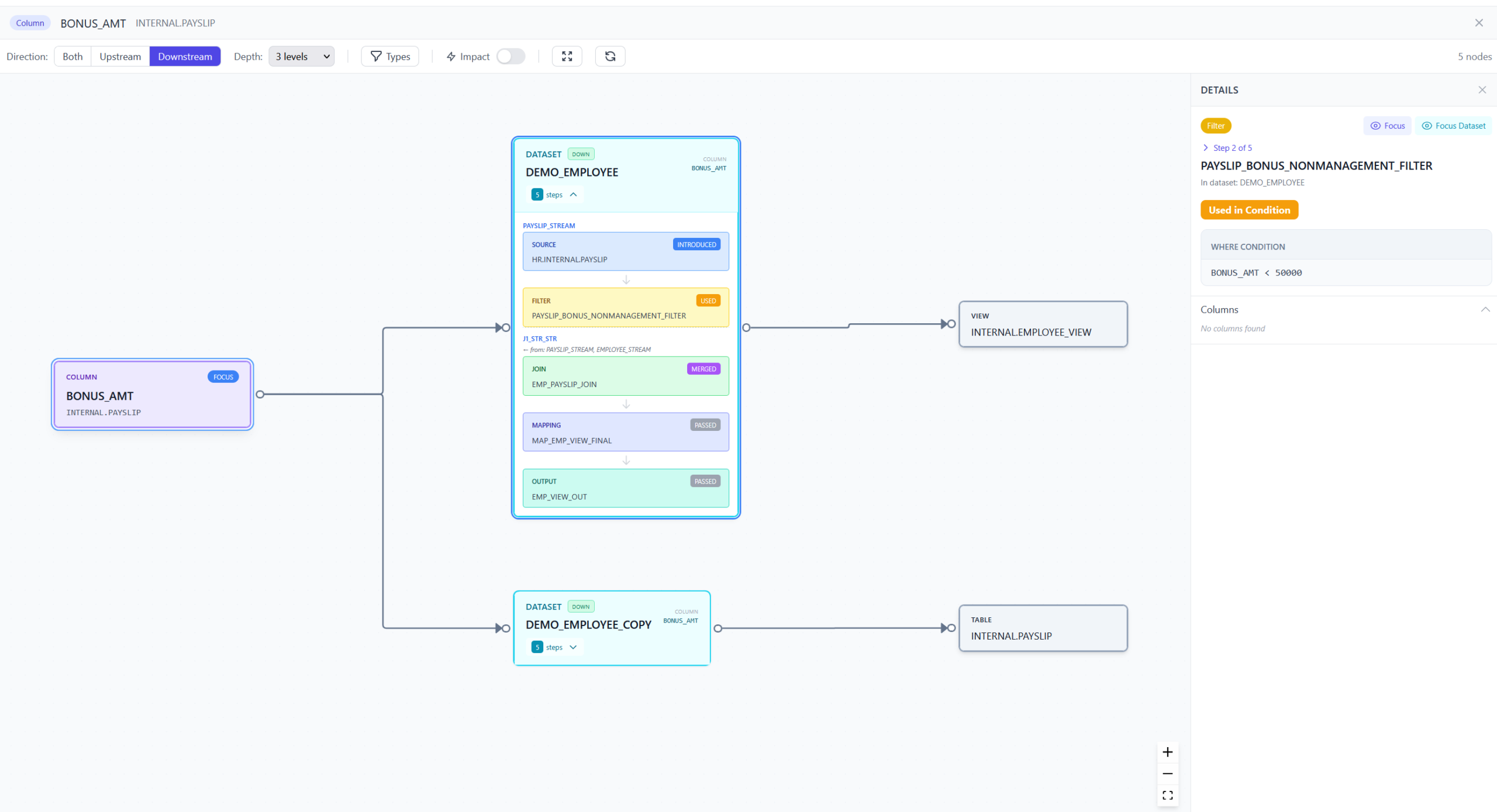This screenshot has height=812, width=1497.
Task: Select the OUTPUT EMP_VIEW_OUT step
Action: pyautogui.click(x=626, y=488)
